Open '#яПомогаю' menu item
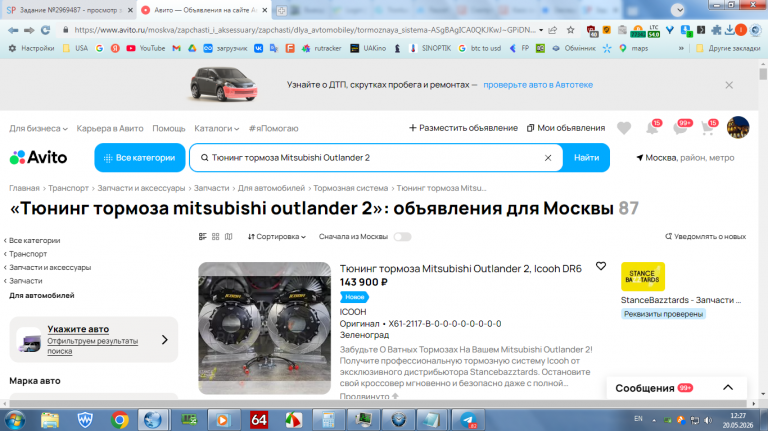This screenshot has width=768, height=431. tap(273, 128)
